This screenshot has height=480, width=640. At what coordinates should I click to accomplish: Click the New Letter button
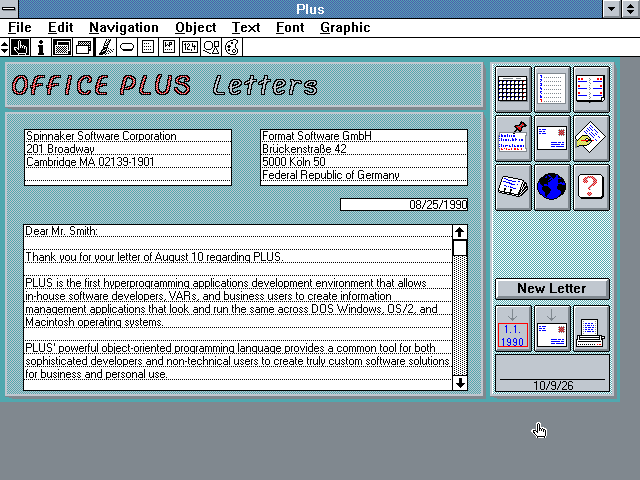tap(552, 289)
